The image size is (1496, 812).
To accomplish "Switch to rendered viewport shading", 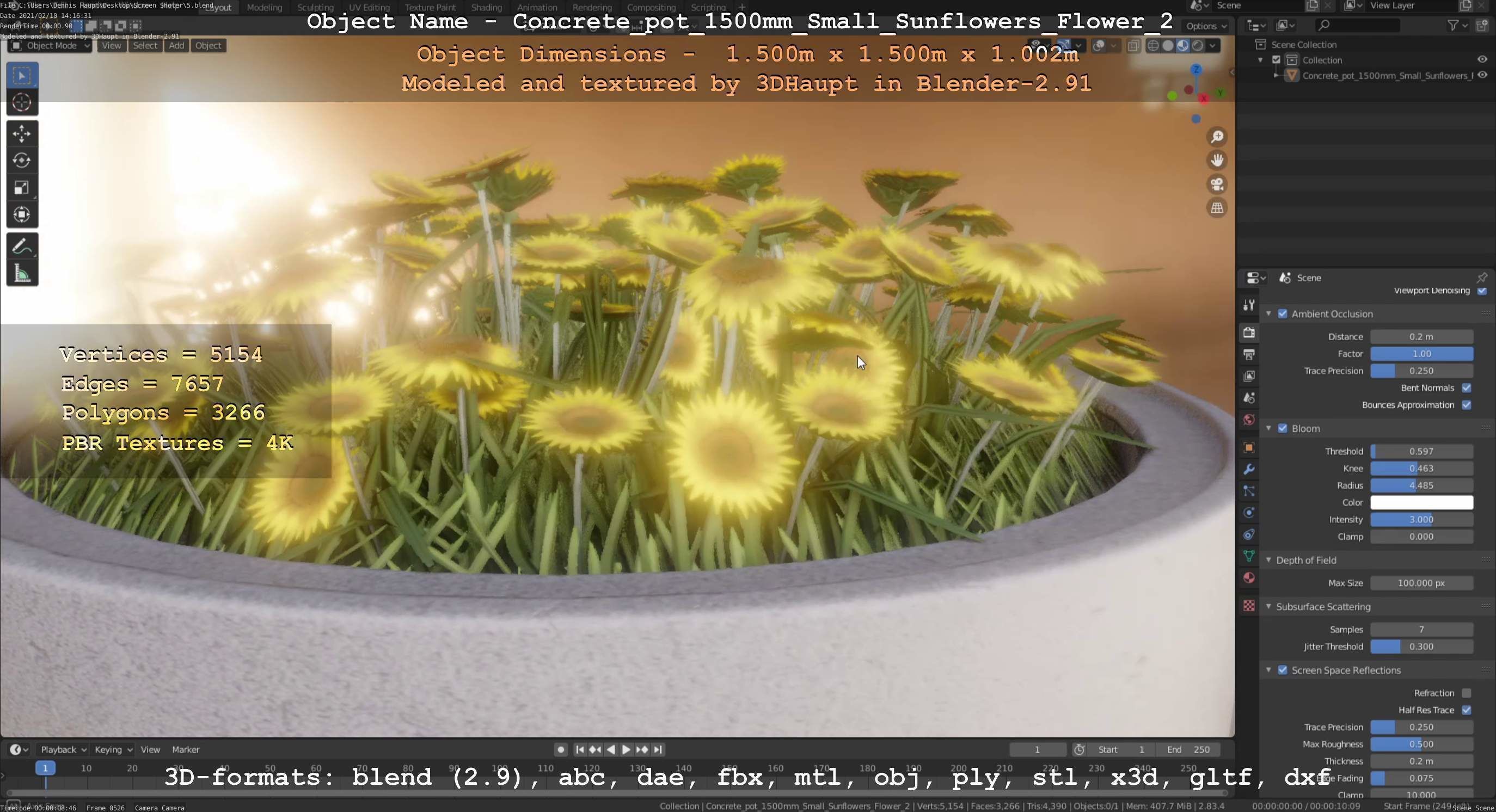I will pos(1198,45).
